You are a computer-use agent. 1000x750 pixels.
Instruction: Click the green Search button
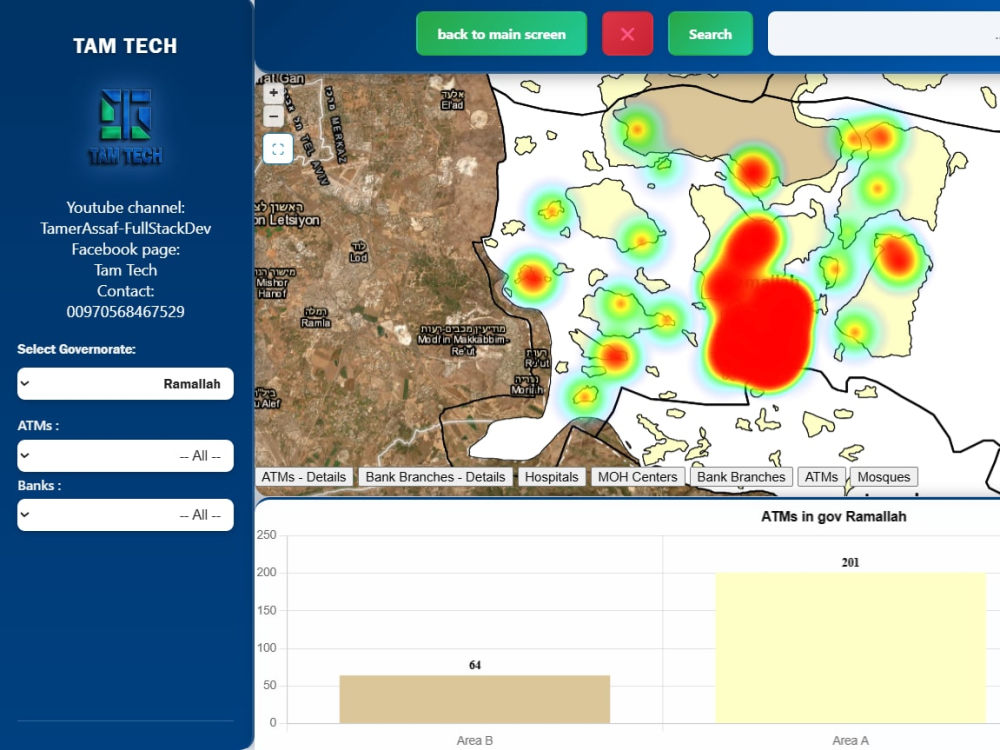click(x=710, y=34)
